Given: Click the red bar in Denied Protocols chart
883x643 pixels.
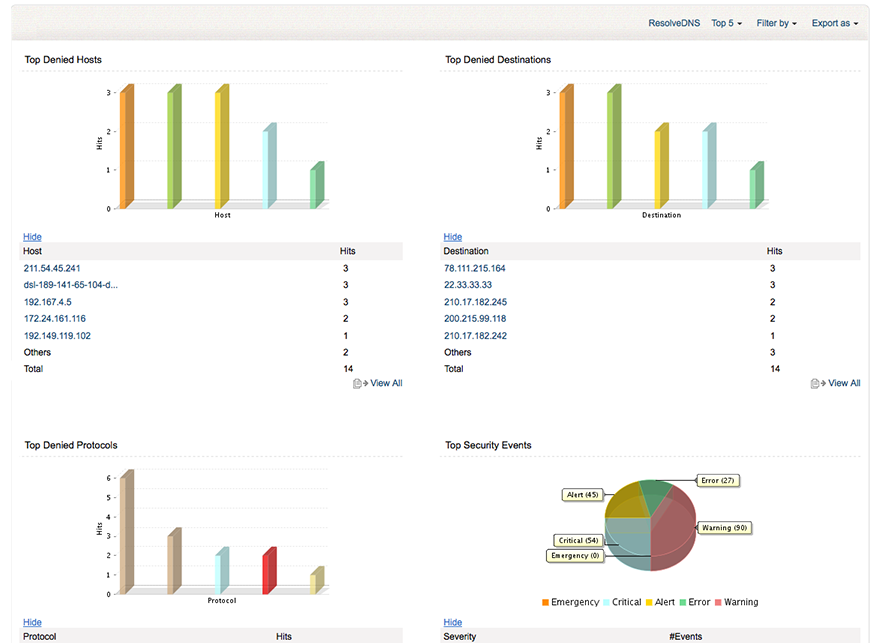Looking at the screenshot, I should pos(269,570).
